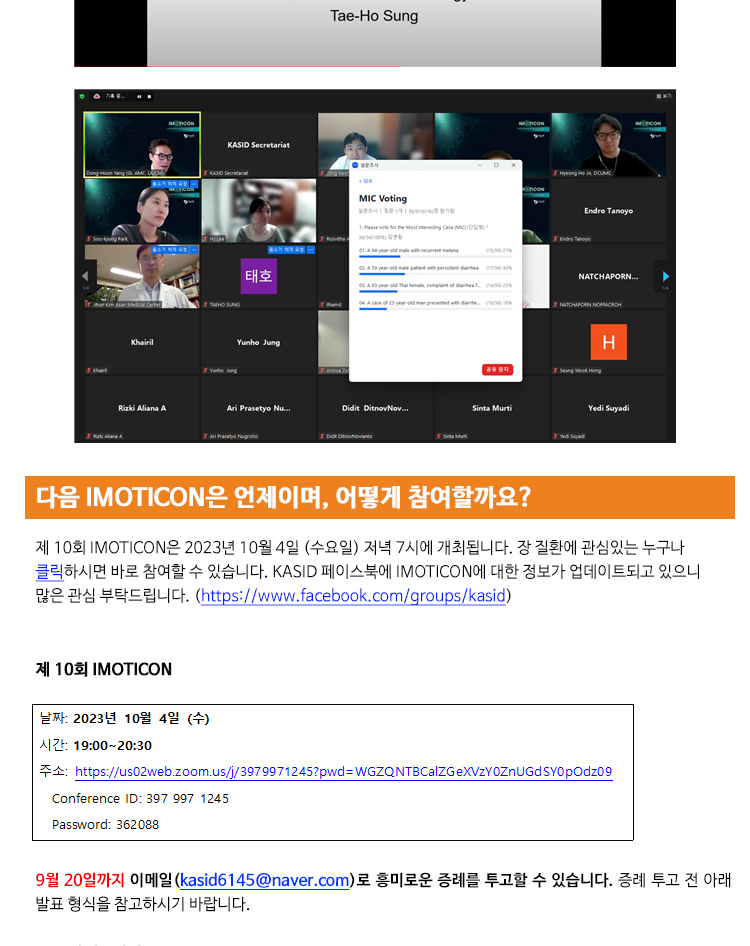Select poll option 03 Thai female diarrhea
The width and height of the screenshot is (750, 946).
(x=419, y=285)
